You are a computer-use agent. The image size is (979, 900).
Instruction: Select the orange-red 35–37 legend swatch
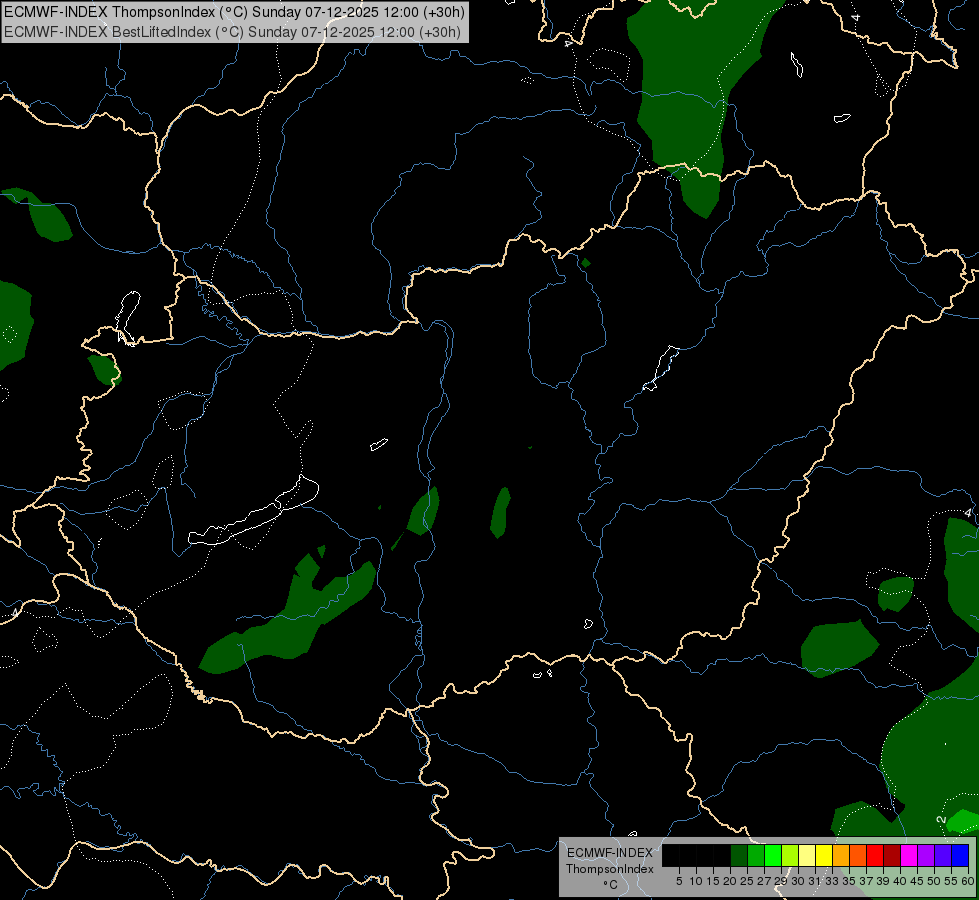point(858,855)
